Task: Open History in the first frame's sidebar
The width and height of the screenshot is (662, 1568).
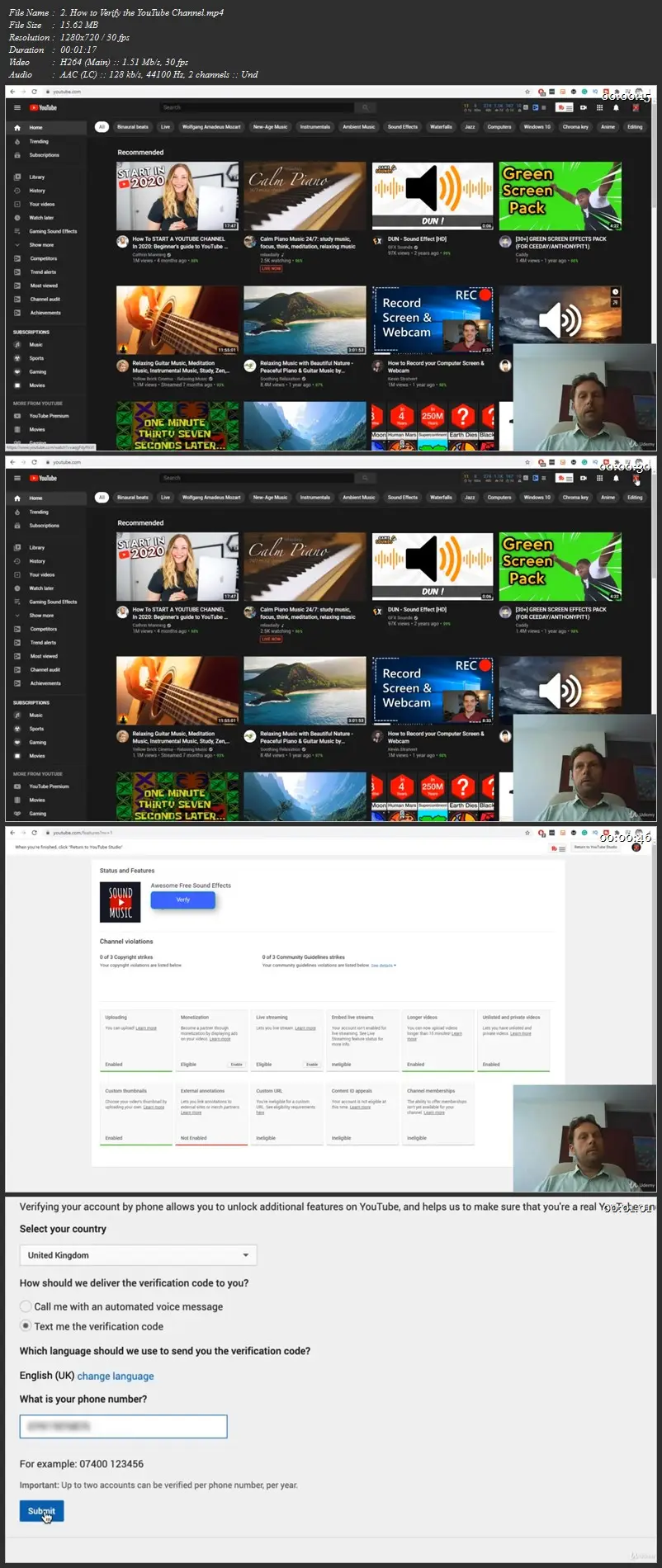Action: tap(37, 191)
